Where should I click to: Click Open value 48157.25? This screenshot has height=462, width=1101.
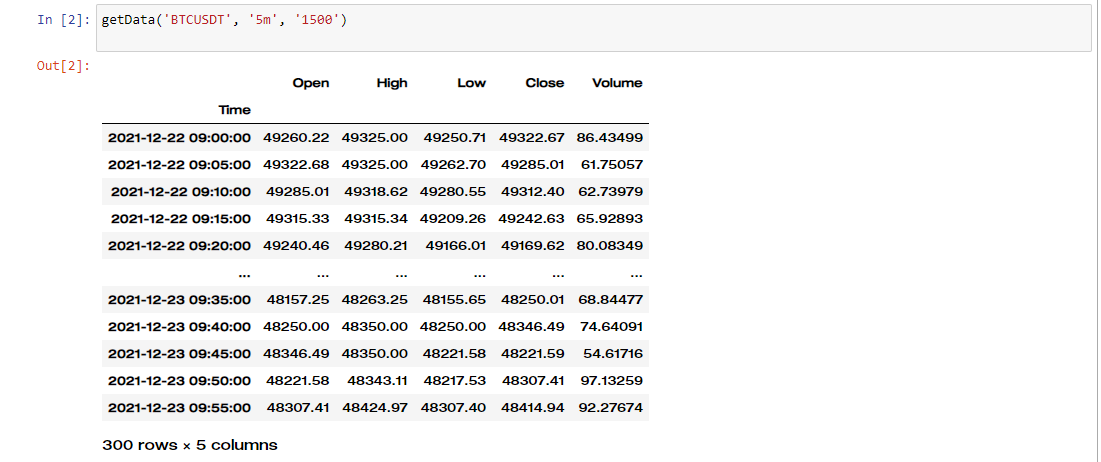[298, 300]
